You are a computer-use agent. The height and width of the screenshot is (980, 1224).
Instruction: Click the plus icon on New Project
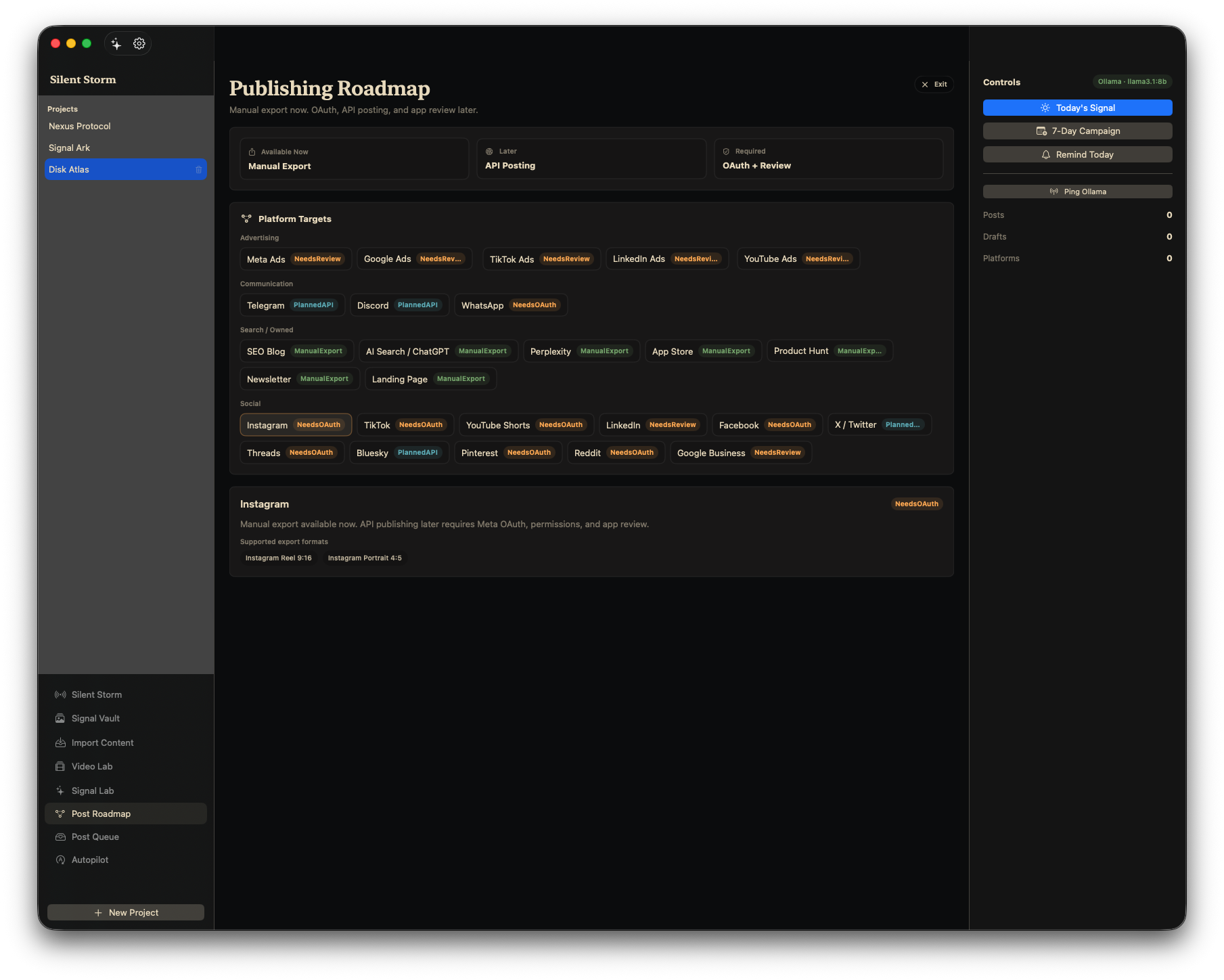tap(98, 913)
